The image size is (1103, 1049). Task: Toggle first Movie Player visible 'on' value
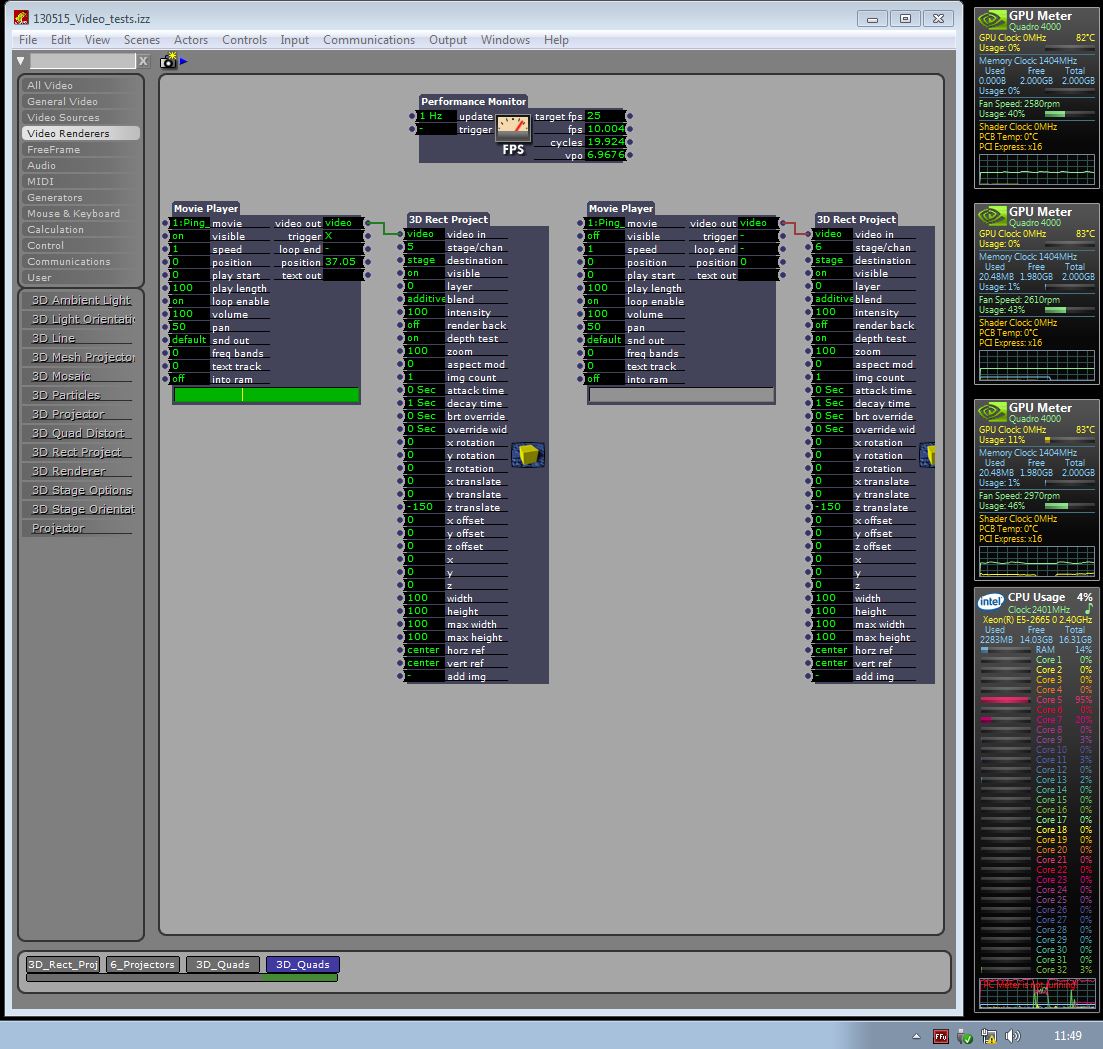pyautogui.click(x=190, y=236)
